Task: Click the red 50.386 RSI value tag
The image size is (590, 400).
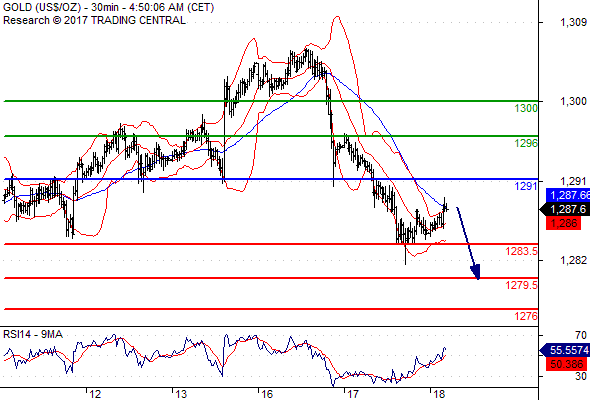Action: pyautogui.click(x=566, y=364)
